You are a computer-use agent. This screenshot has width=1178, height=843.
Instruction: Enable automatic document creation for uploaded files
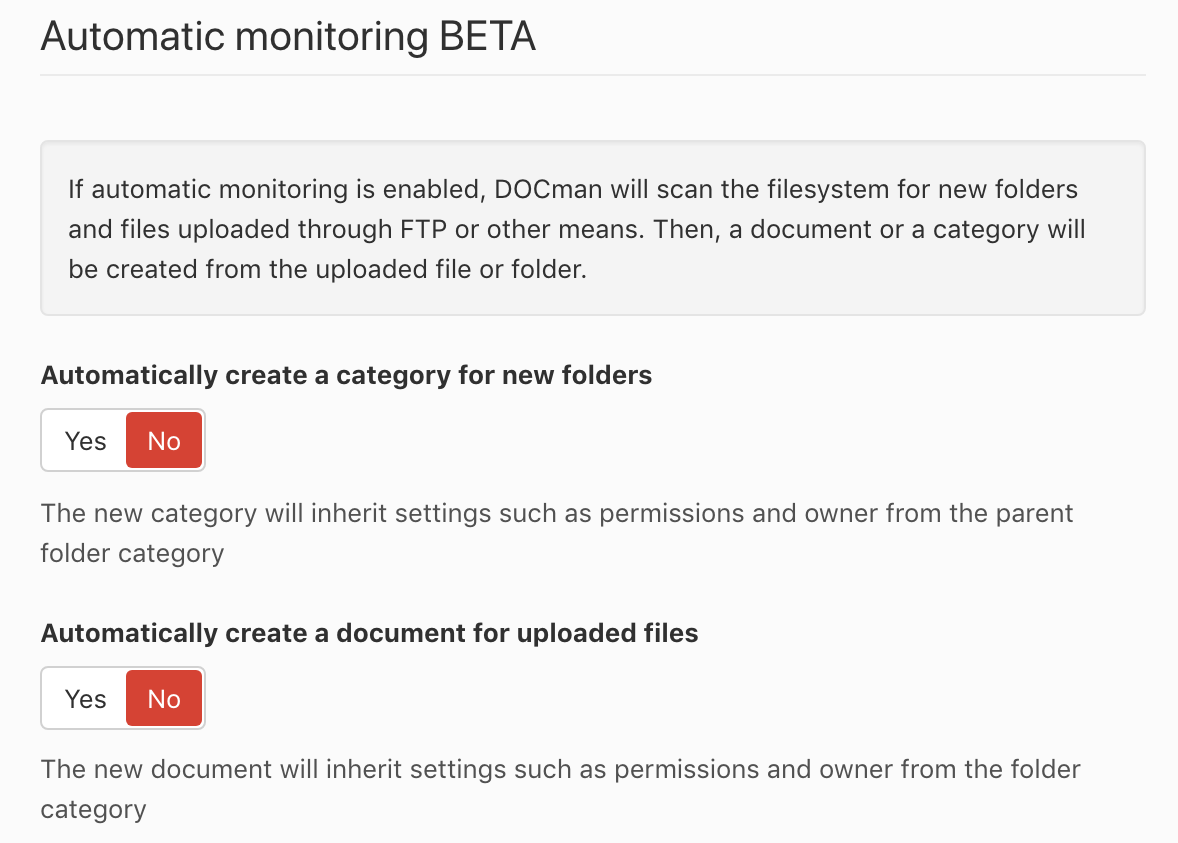[85, 699]
